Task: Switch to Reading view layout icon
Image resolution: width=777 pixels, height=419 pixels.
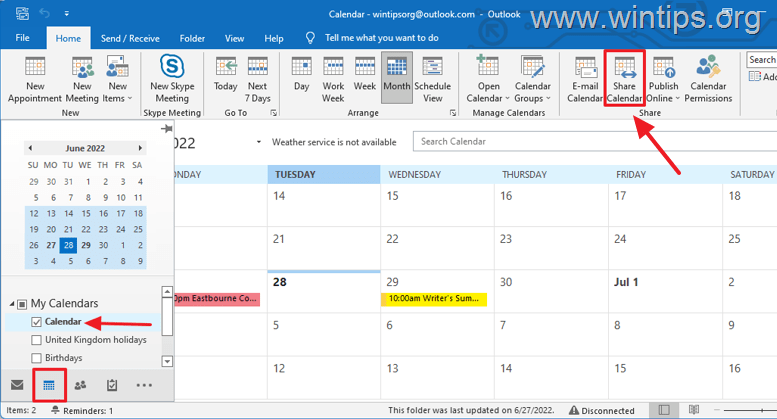Action: pos(694,410)
